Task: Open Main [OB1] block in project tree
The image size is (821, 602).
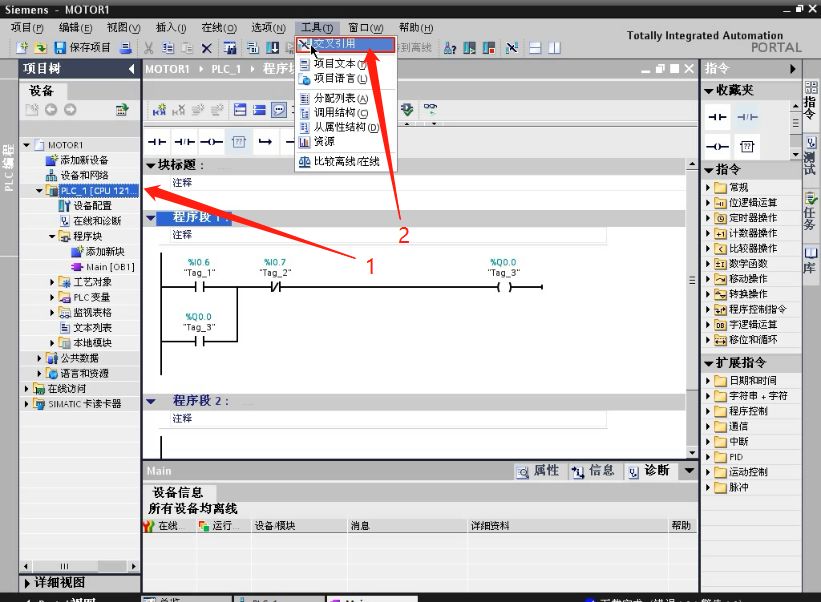Action: coord(103,267)
